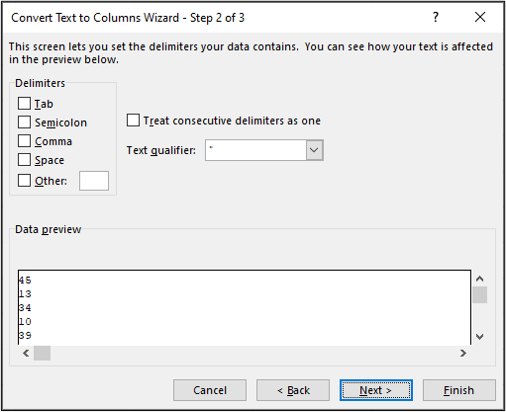
Task: Click the preview scroll up arrow
Action: tap(480, 279)
